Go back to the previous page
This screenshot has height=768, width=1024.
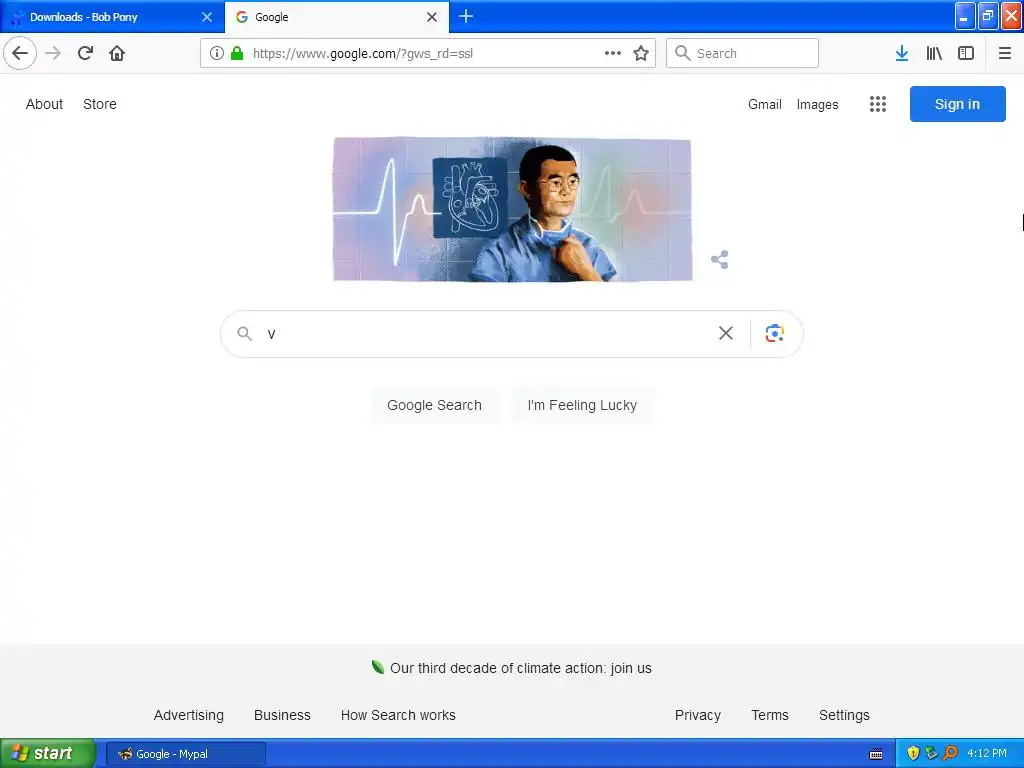[x=20, y=53]
